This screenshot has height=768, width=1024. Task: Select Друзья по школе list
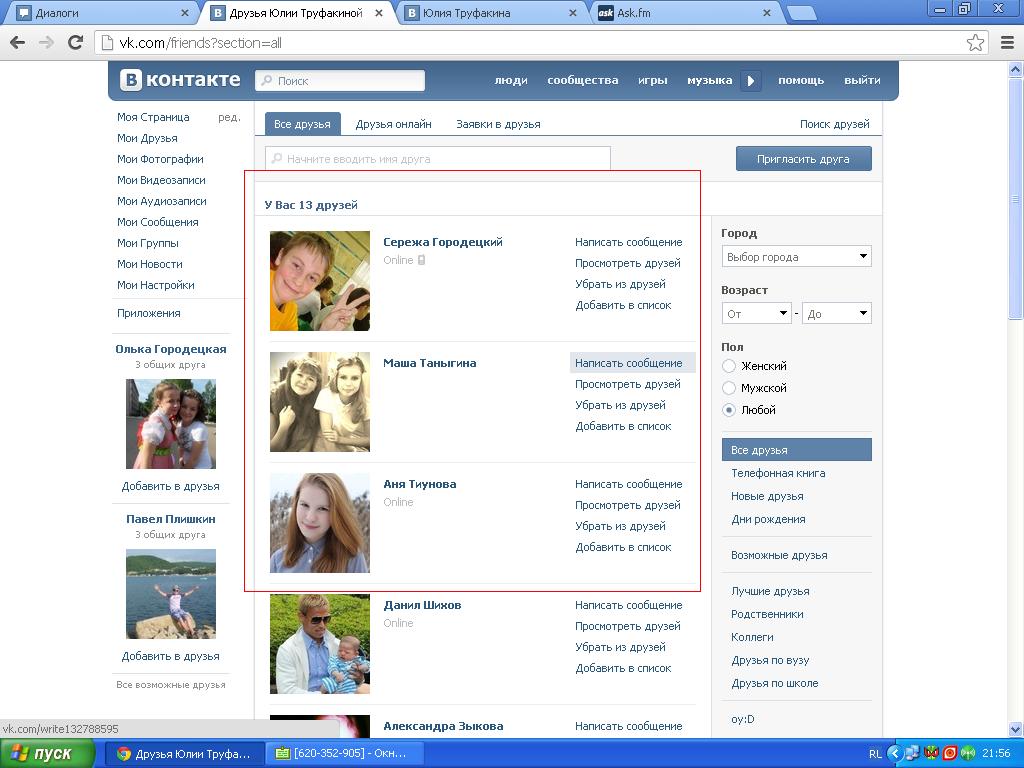coord(775,683)
